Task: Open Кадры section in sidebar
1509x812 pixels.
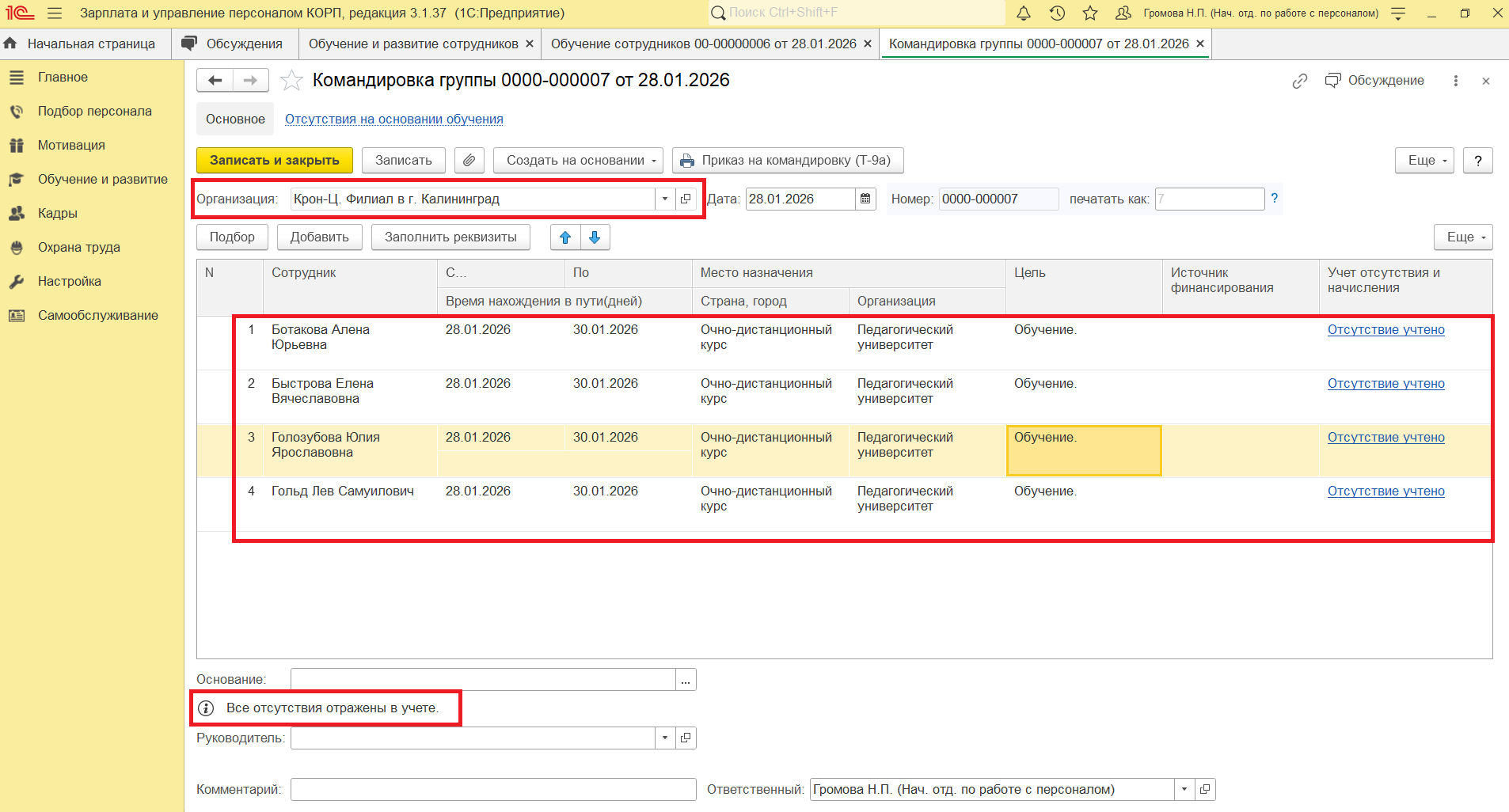Action: (x=58, y=214)
